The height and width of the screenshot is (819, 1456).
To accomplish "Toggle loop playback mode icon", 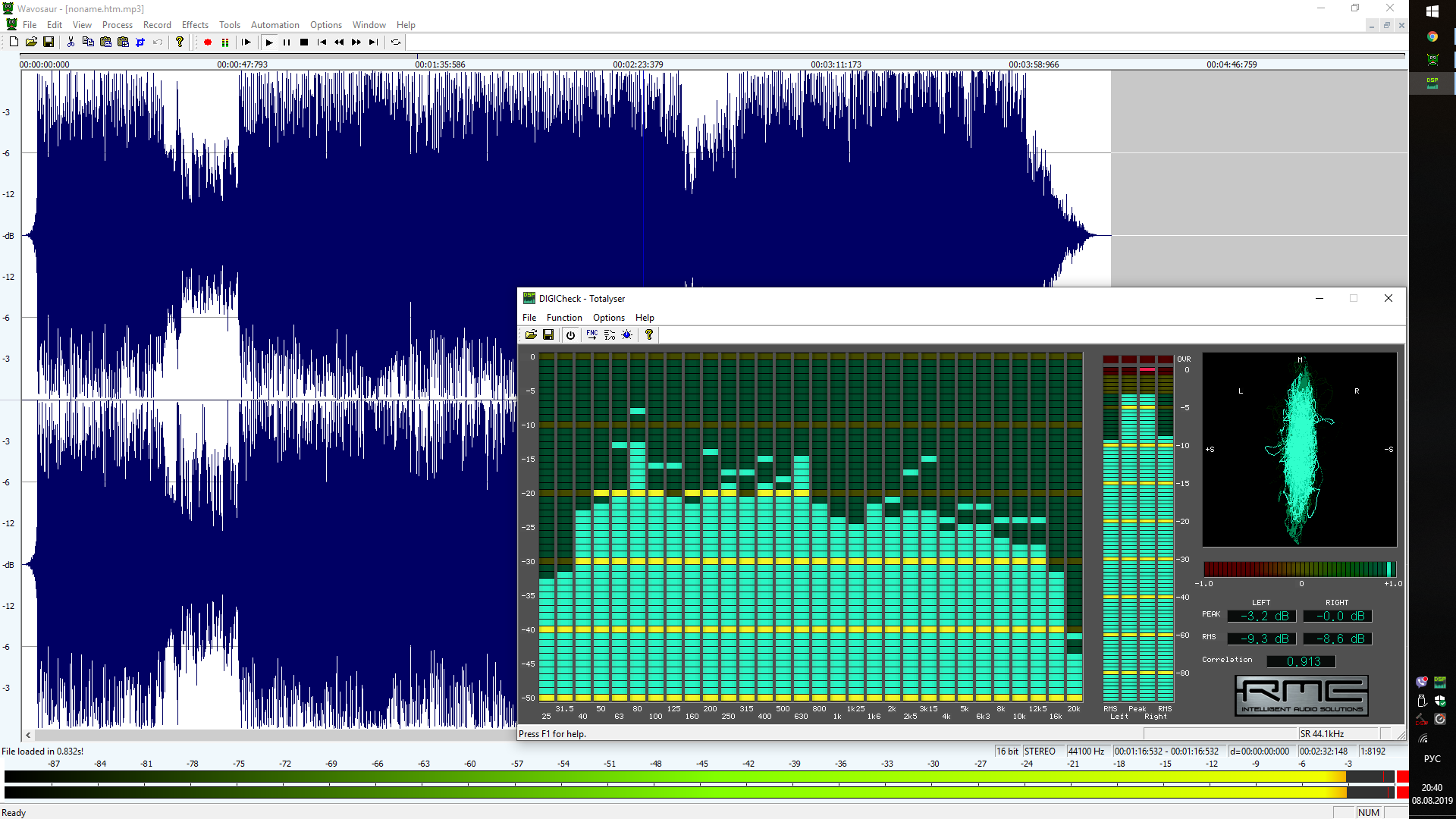I will [x=396, y=42].
